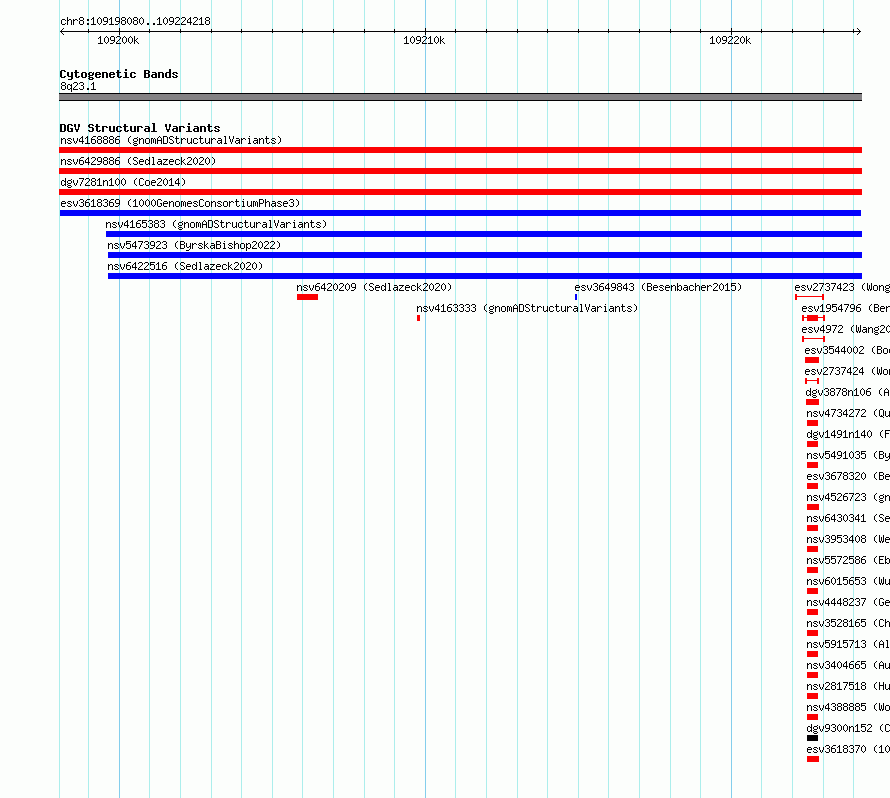Click the red bracket glyph under esv4972
The height and width of the screenshot is (798, 890).
pyautogui.click(x=813, y=339)
